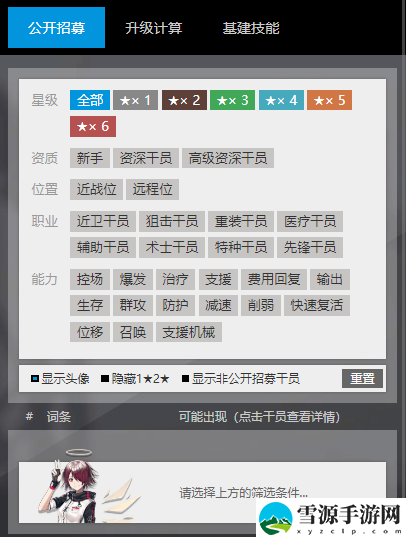Viewport: 406px width, 537px height.
Task: Select the 支援机械 ability tag
Action: pyautogui.click(x=189, y=332)
